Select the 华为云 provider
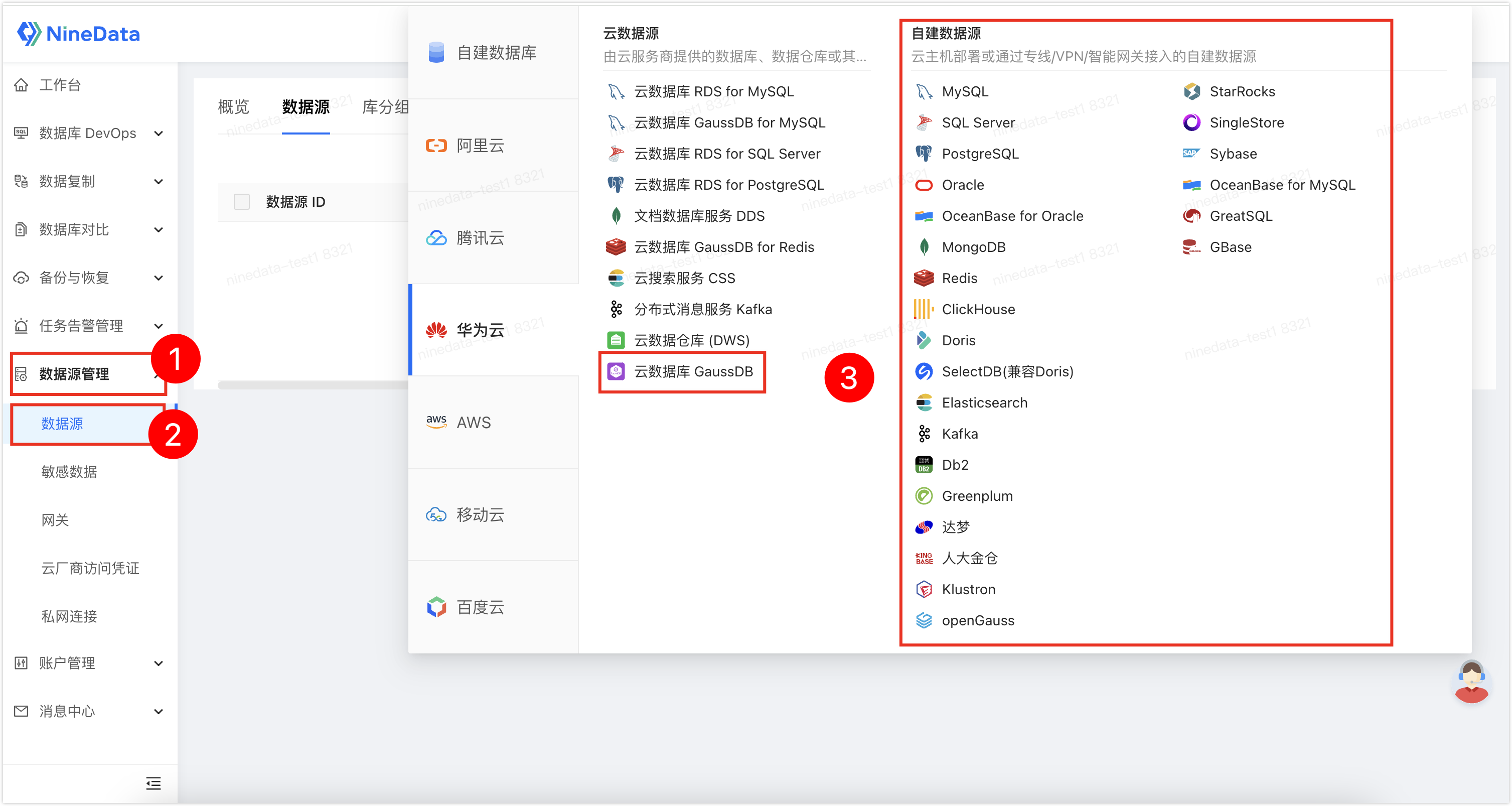The height and width of the screenshot is (806, 1512). (493, 330)
